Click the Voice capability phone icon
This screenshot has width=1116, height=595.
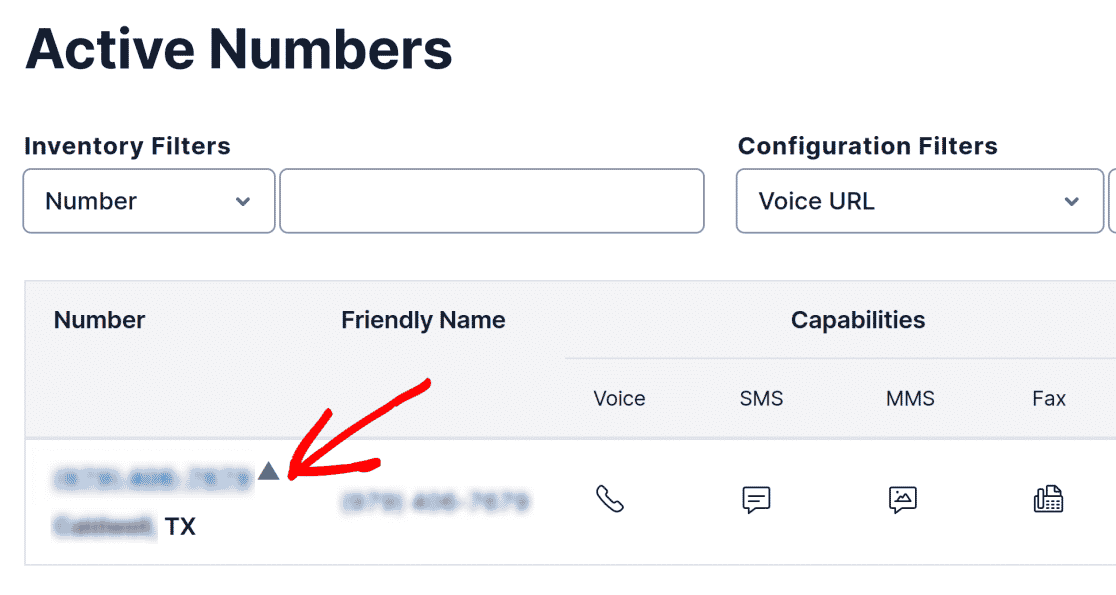[610, 499]
